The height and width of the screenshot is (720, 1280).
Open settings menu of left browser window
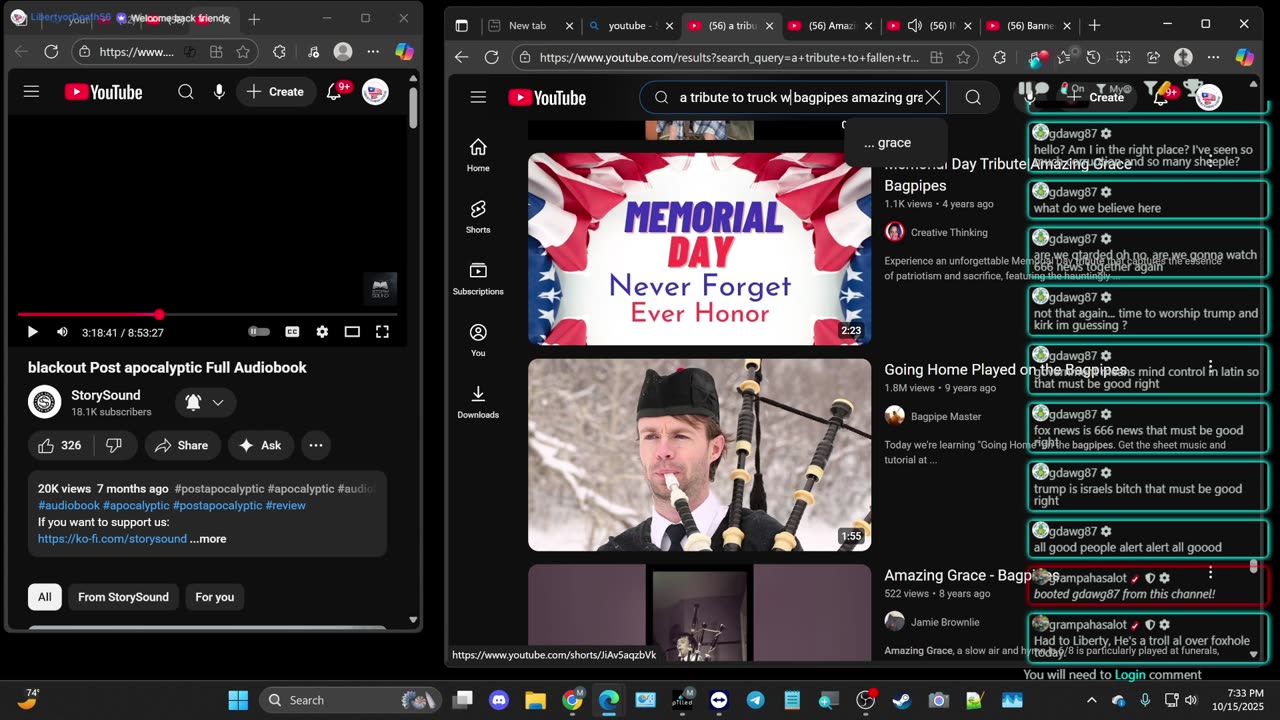pos(373,52)
